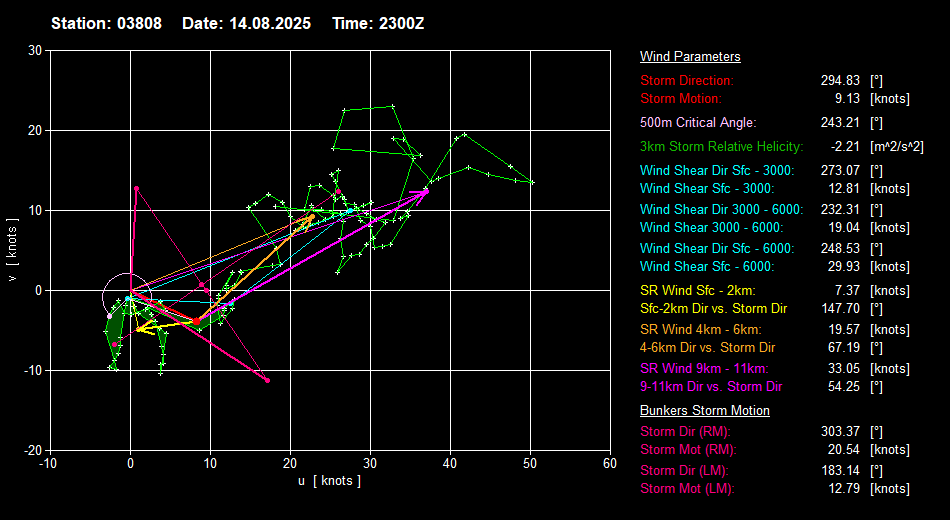
Task: Click the 9-11km Dir vs. Storm Dir label
Action: click(711, 387)
